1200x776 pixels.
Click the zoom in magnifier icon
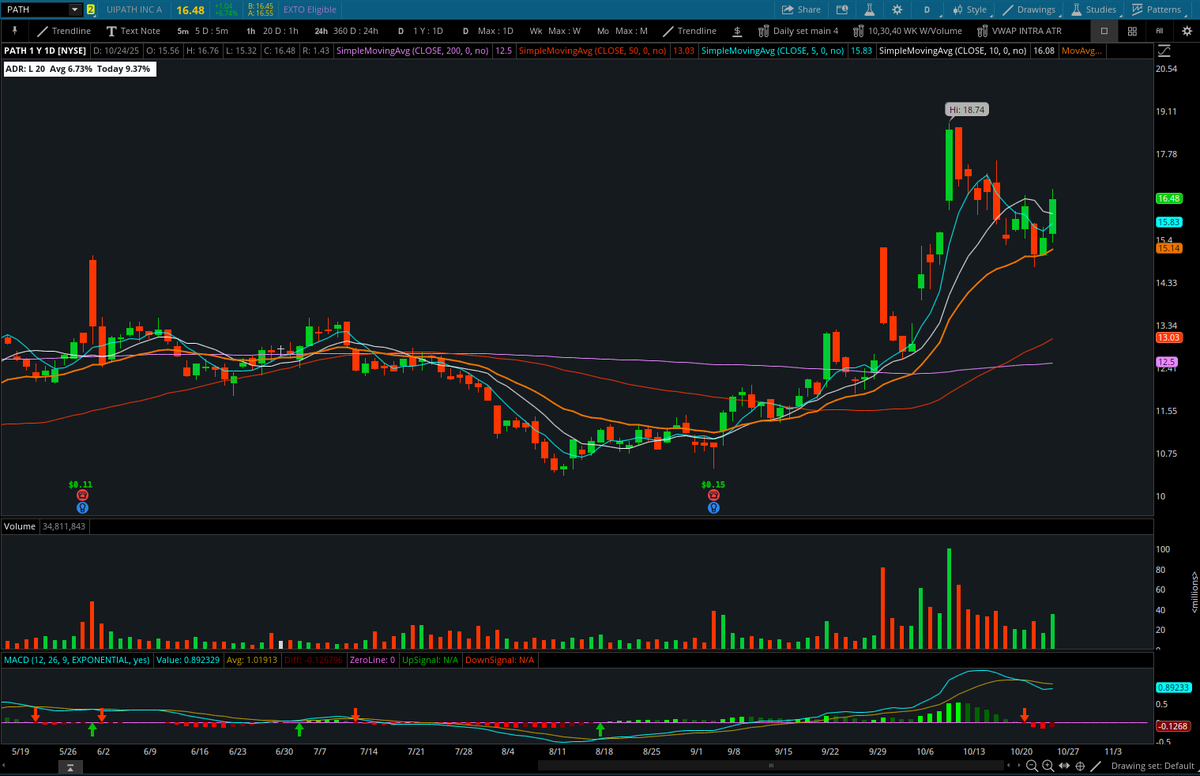point(1048,766)
